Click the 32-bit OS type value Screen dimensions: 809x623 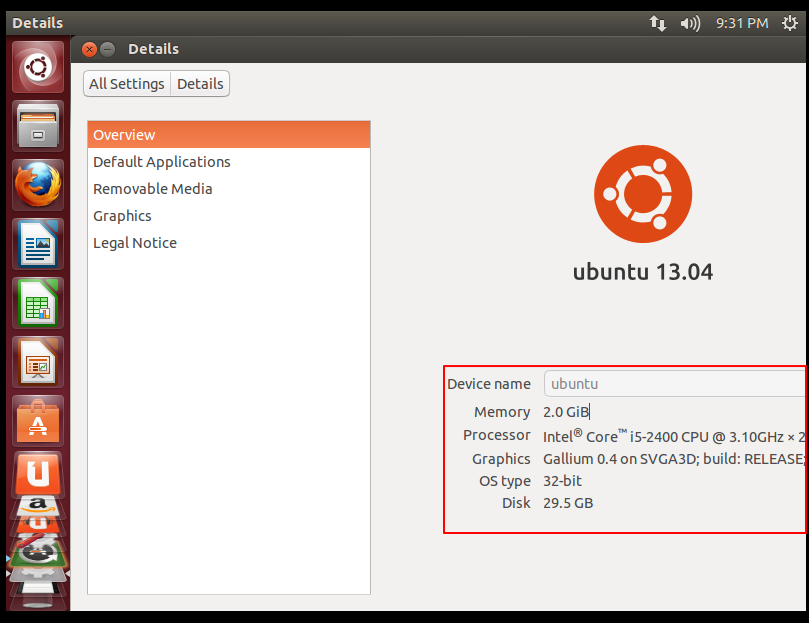coord(562,481)
